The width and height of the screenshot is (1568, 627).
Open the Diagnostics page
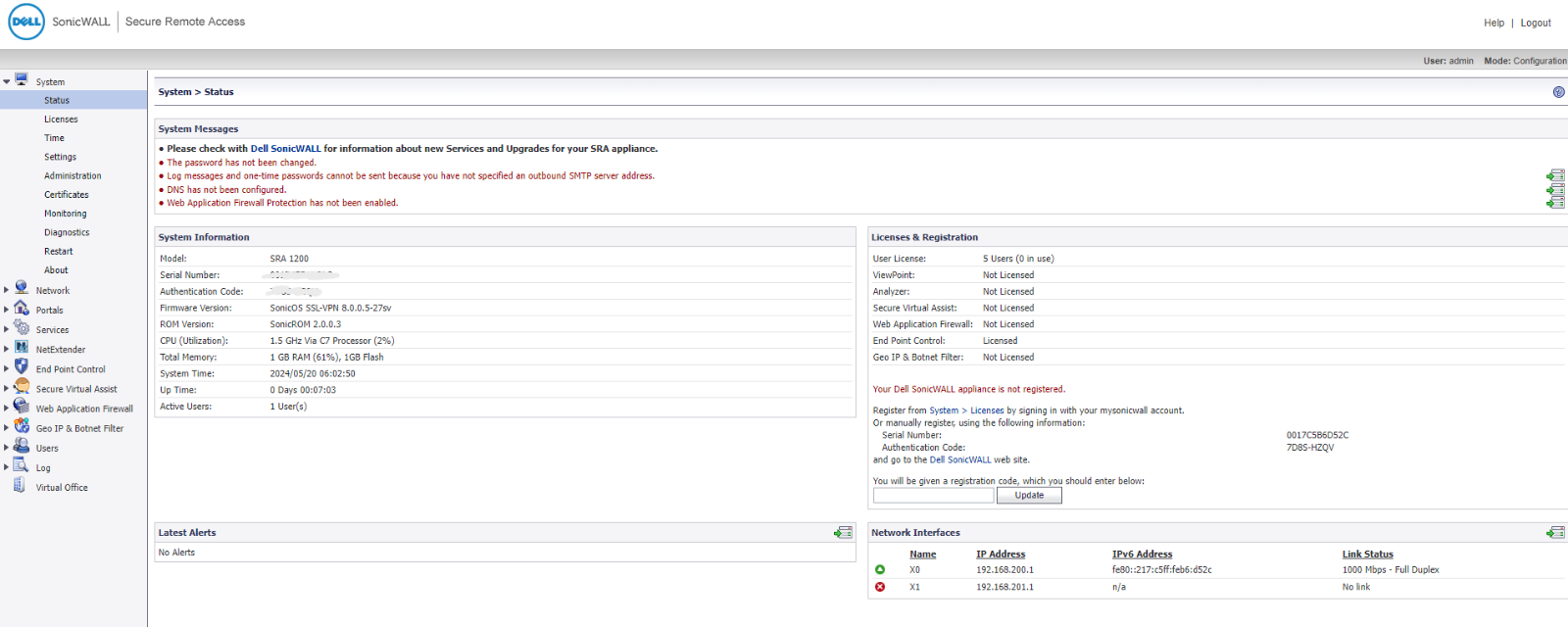[x=67, y=232]
